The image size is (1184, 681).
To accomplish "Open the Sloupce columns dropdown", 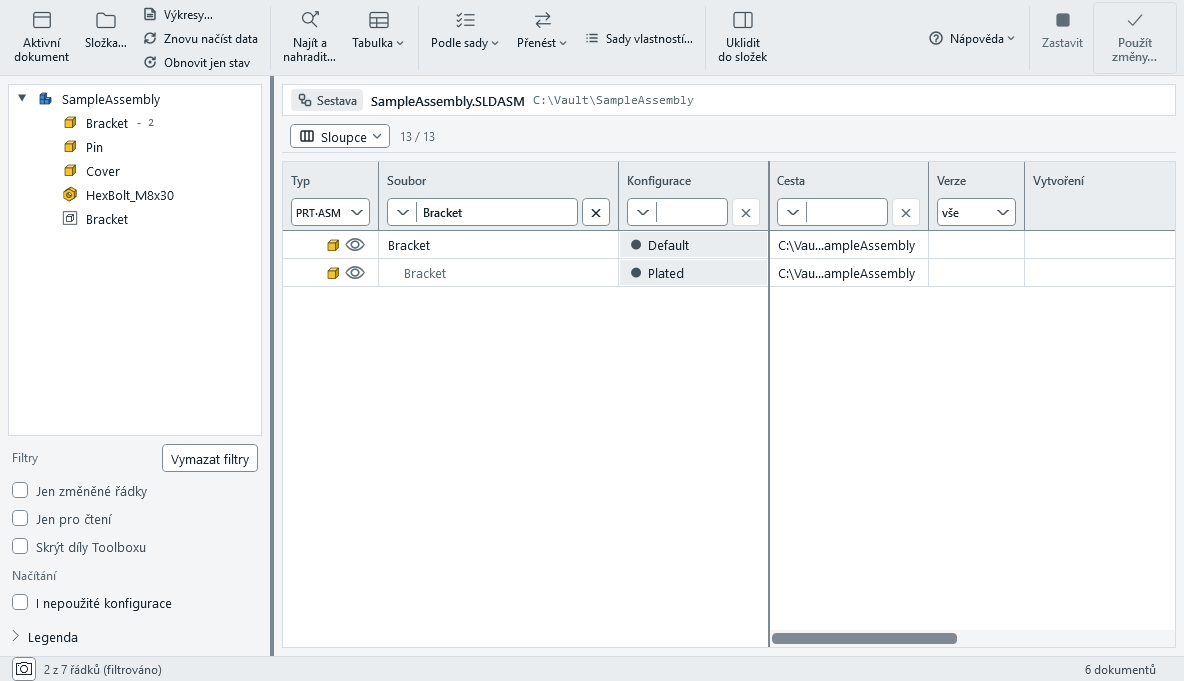I will click(340, 137).
